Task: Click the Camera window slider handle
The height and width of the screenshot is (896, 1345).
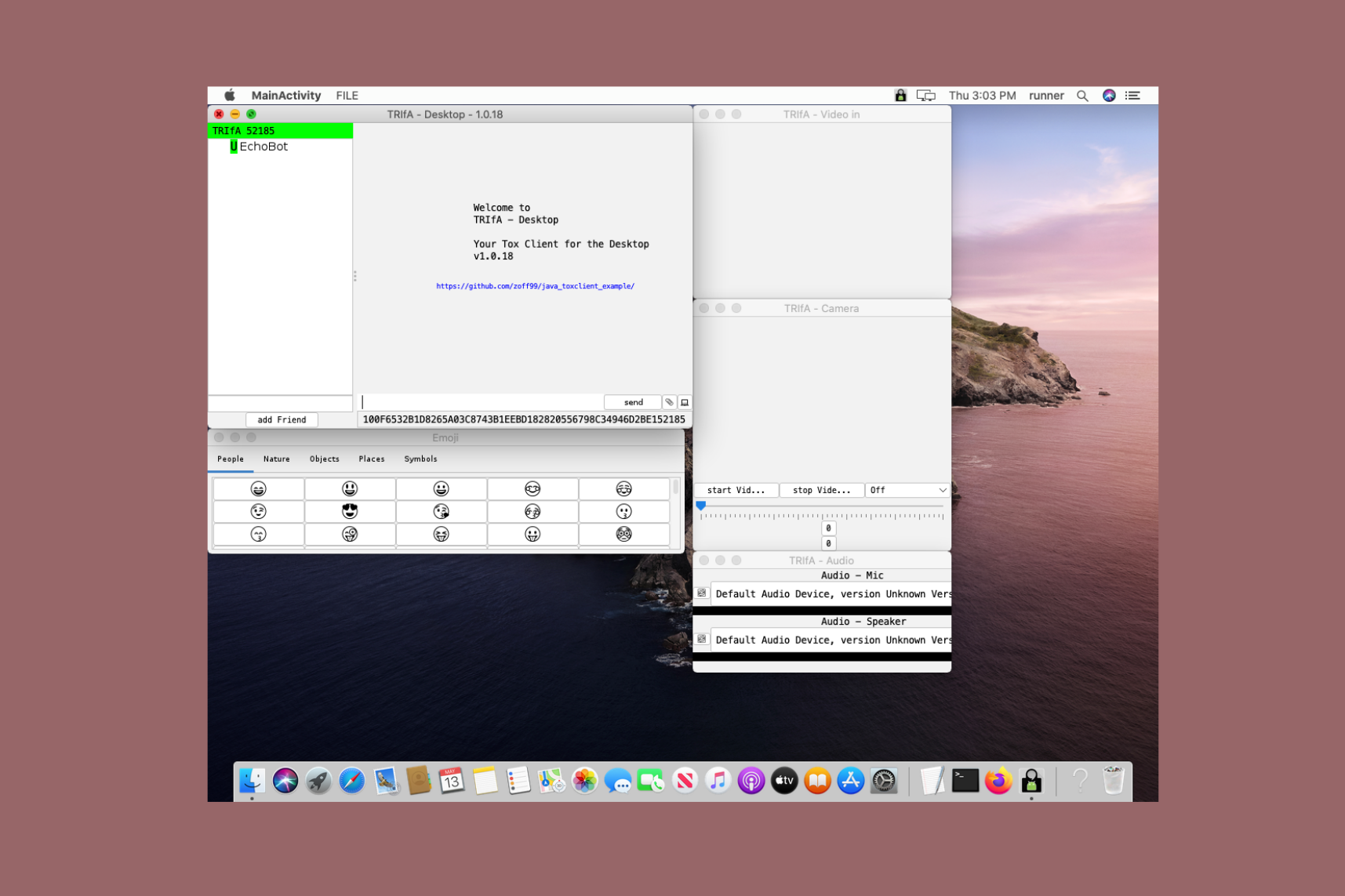Action: coord(701,506)
